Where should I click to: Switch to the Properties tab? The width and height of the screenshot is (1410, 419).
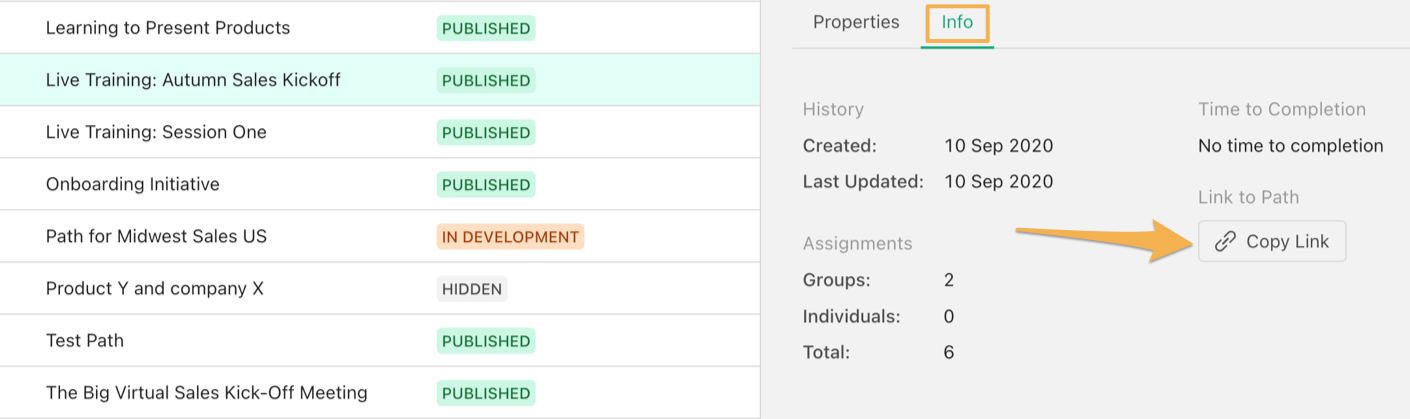coord(856,22)
